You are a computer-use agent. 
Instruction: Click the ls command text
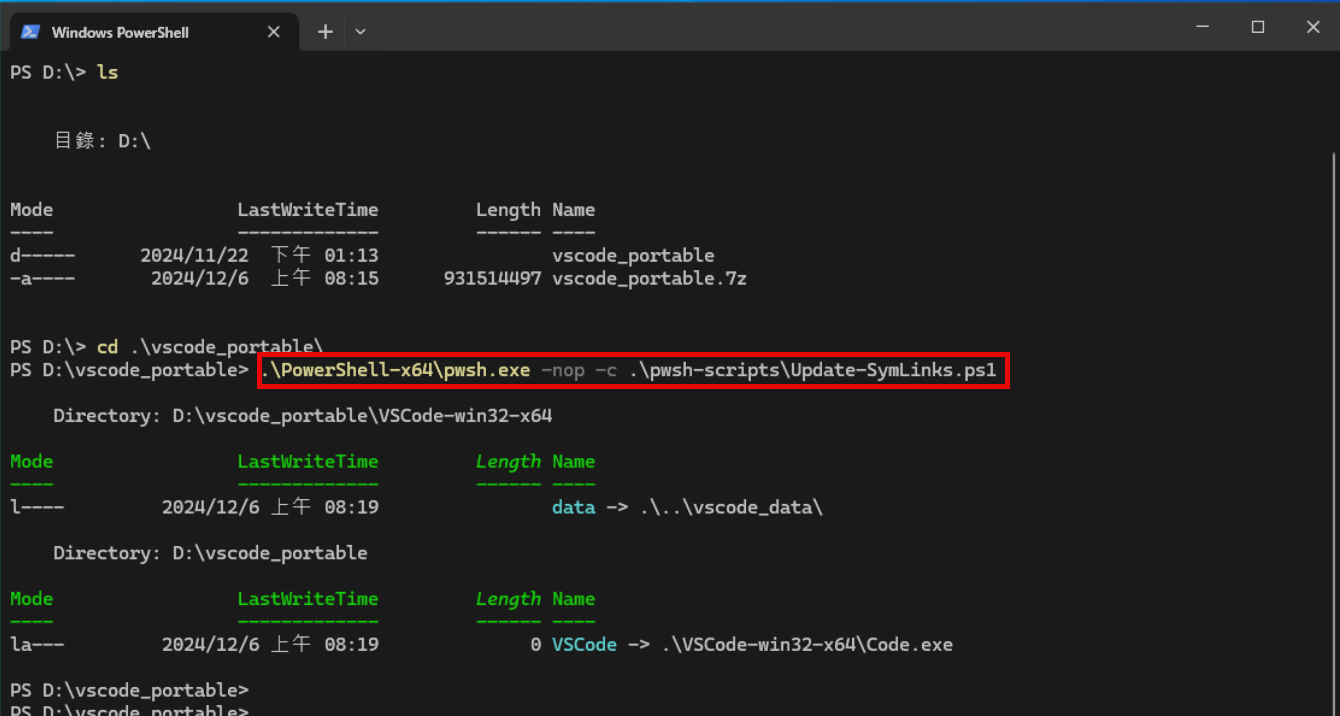tap(106, 71)
